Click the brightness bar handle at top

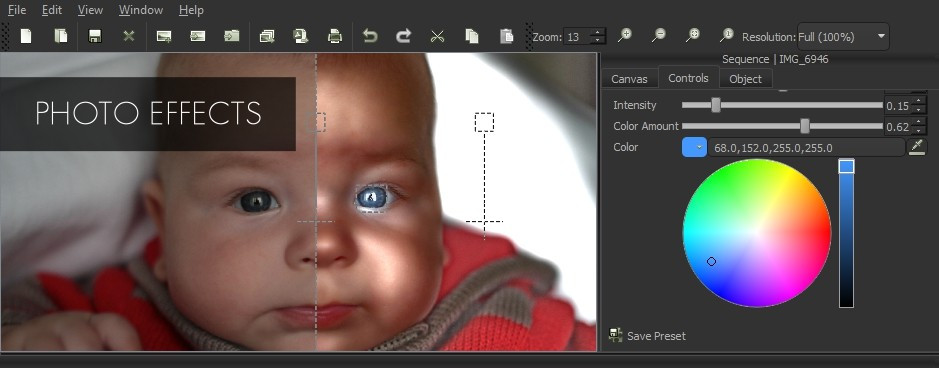click(846, 167)
